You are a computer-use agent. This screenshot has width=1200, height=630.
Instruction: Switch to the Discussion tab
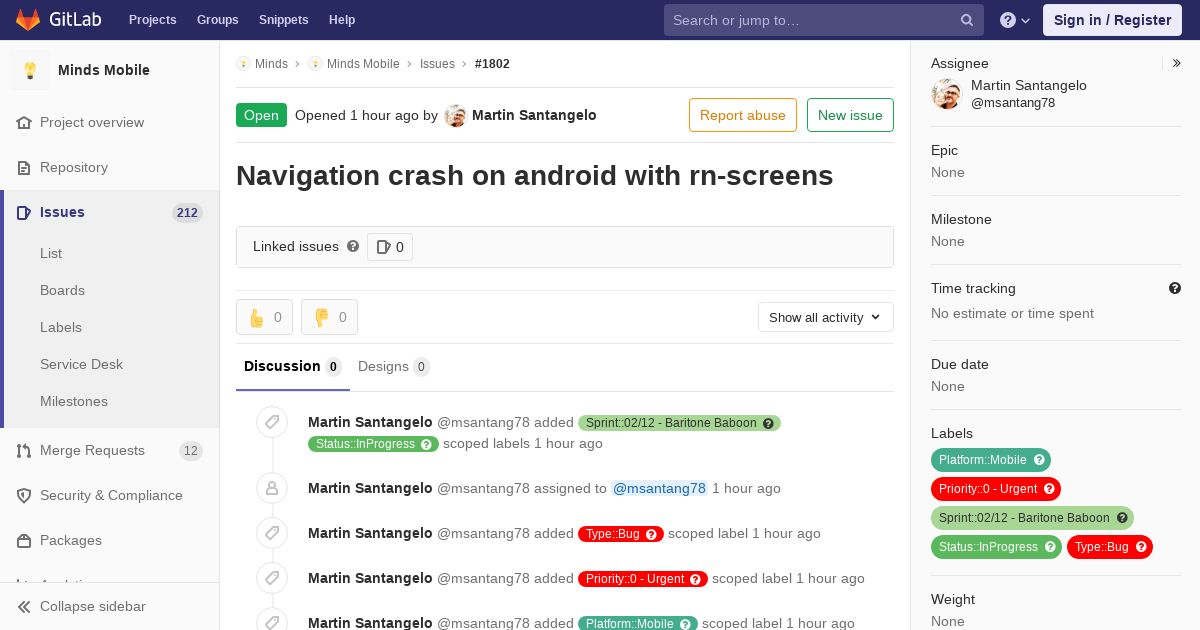tap(293, 366)
